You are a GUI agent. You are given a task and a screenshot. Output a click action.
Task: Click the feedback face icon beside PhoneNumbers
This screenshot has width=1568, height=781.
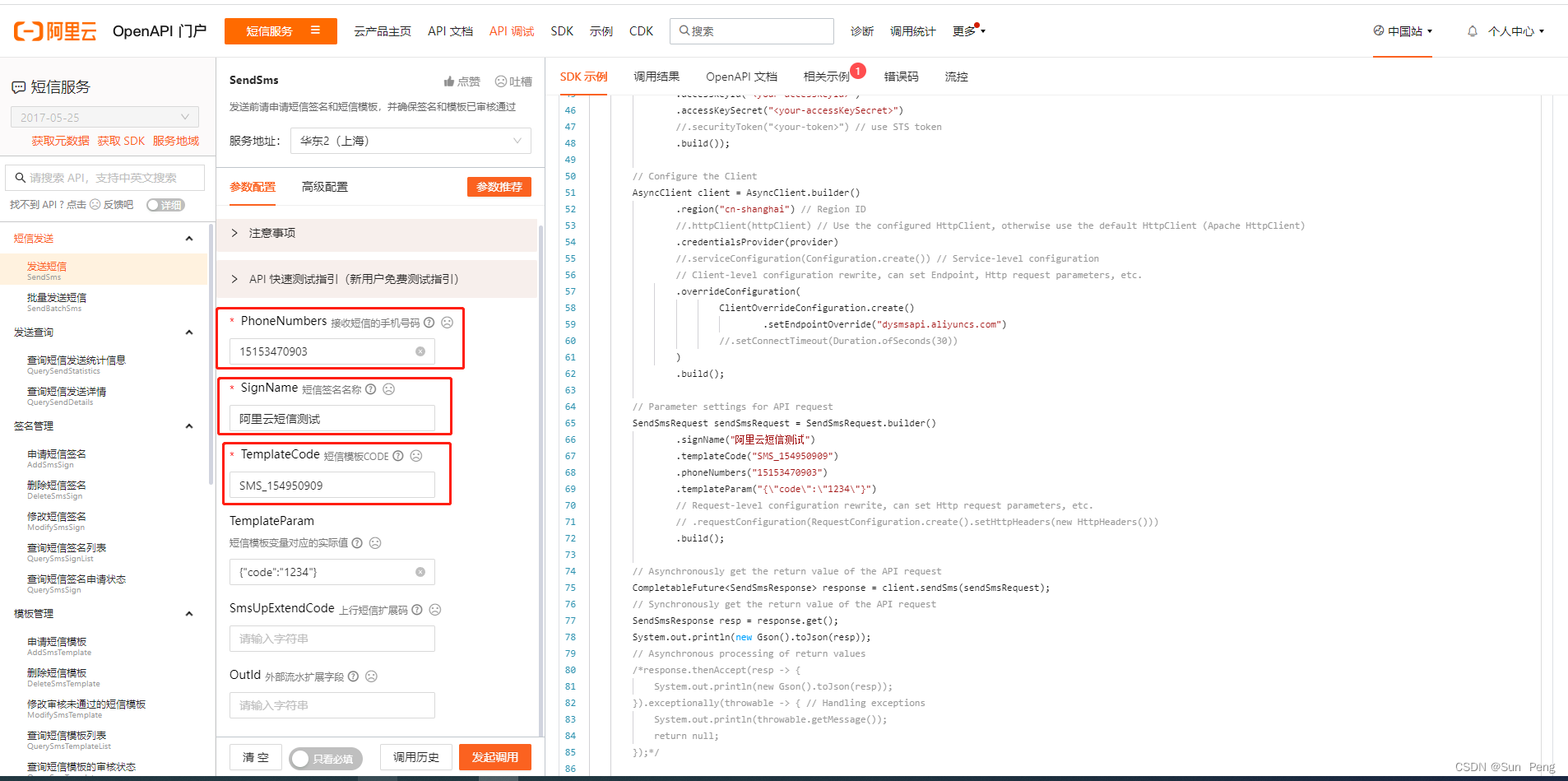tap(447, 323)
